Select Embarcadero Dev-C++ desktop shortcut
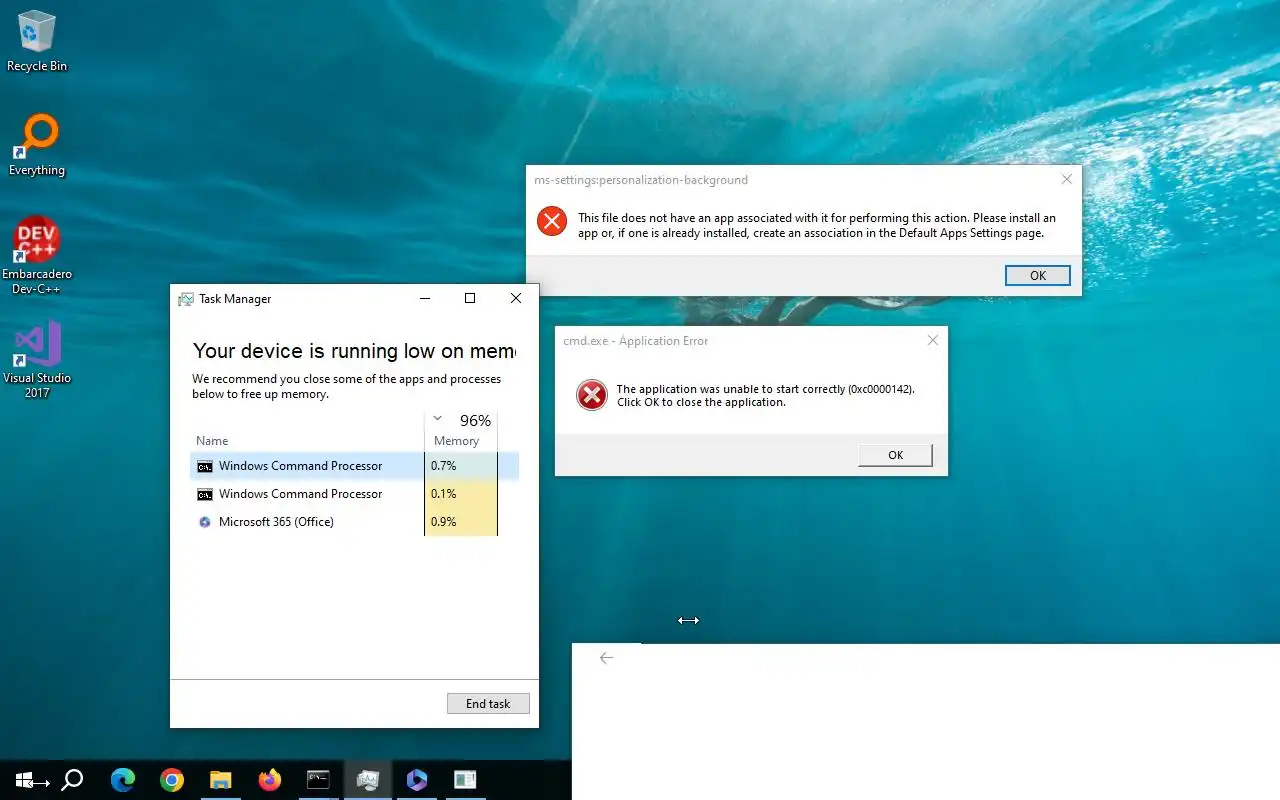 click(37, 256)
